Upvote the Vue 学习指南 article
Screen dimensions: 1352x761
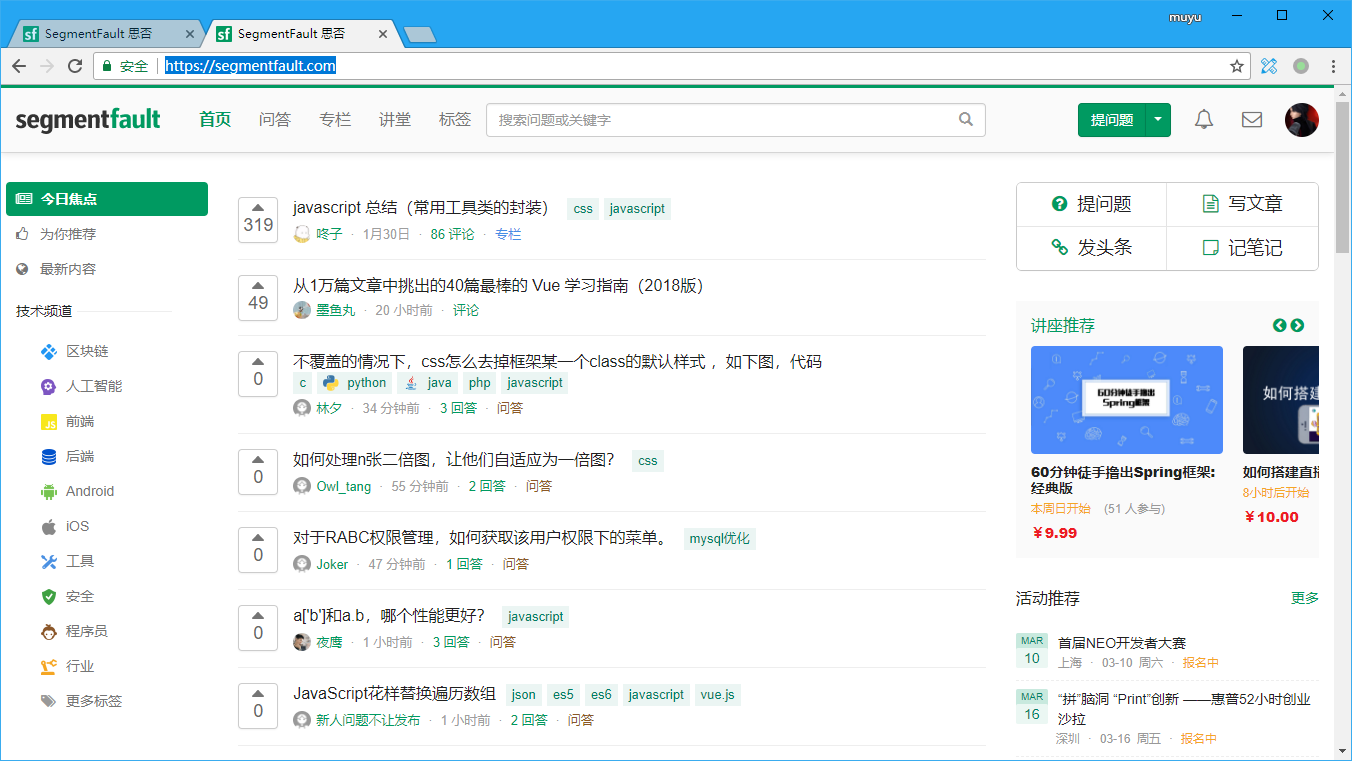[x=258, y=285]
